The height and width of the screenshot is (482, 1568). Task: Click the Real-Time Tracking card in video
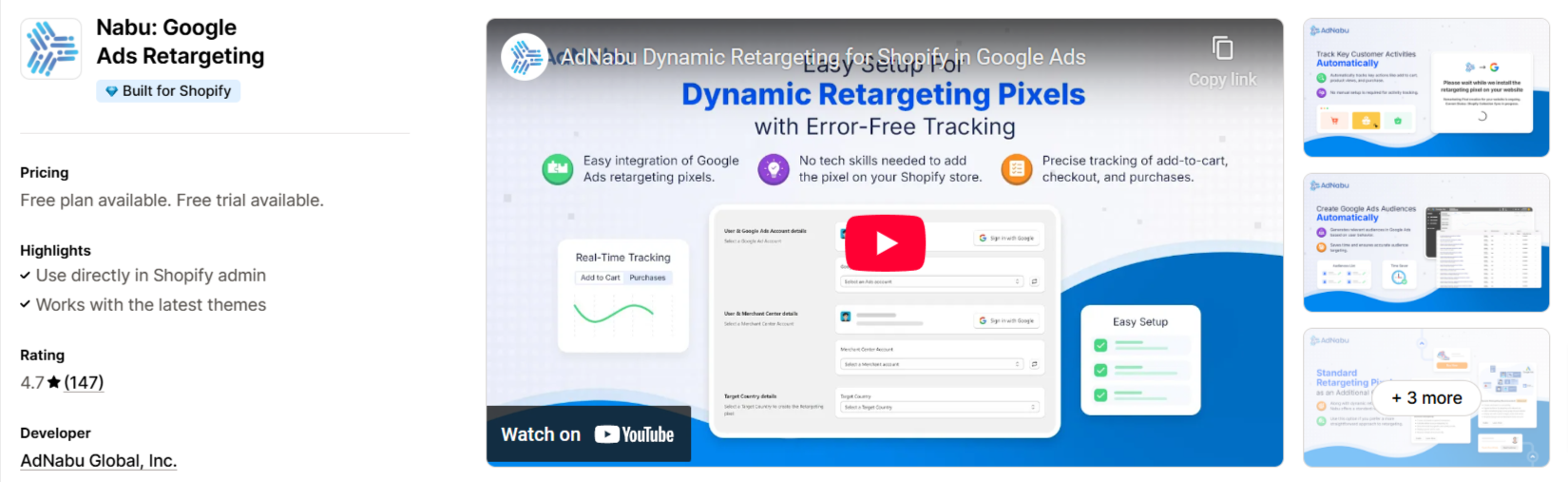[x=623, y=296]
